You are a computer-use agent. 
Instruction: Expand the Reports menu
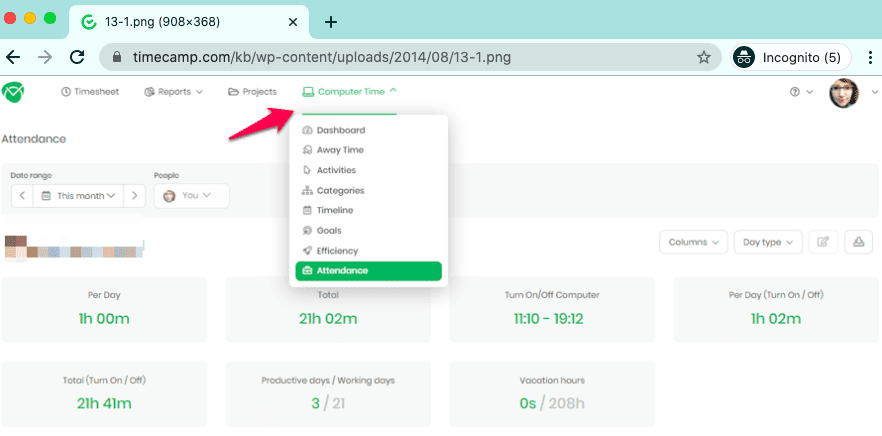point(173,92)
